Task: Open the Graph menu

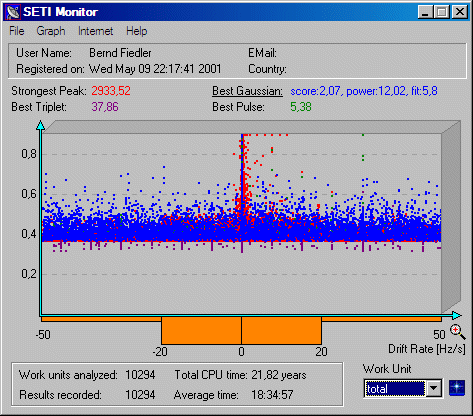Action: coord(51,31)
